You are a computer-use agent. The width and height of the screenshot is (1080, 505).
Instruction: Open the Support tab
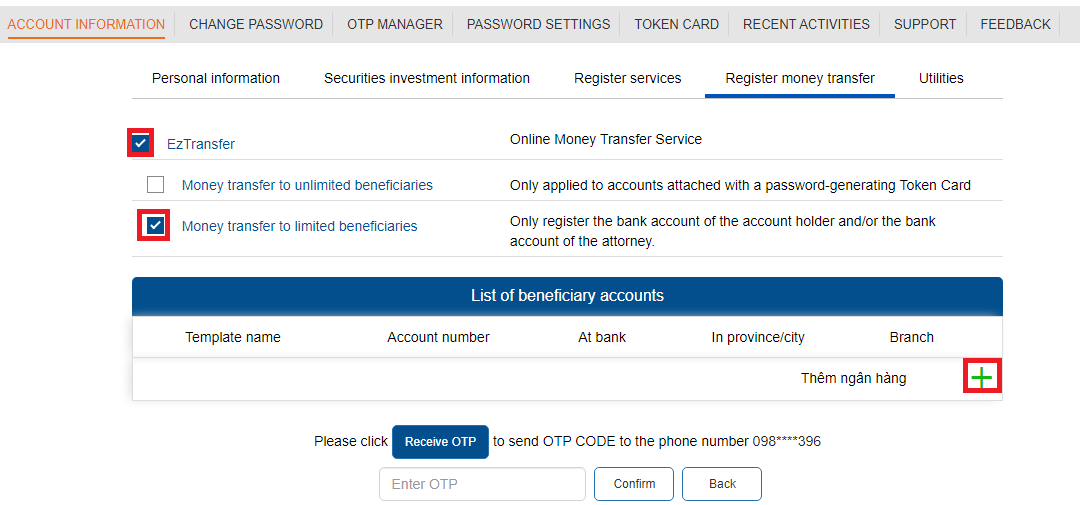tap(925, 24)
